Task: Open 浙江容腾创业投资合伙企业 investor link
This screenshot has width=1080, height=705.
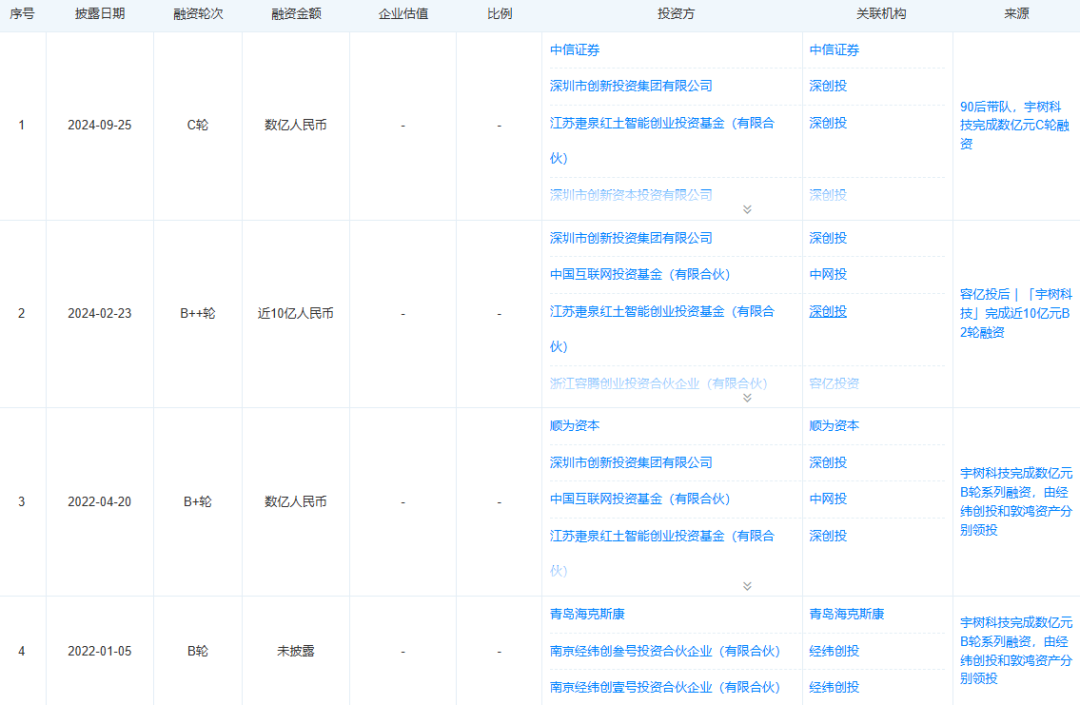Action: (658, 383)
